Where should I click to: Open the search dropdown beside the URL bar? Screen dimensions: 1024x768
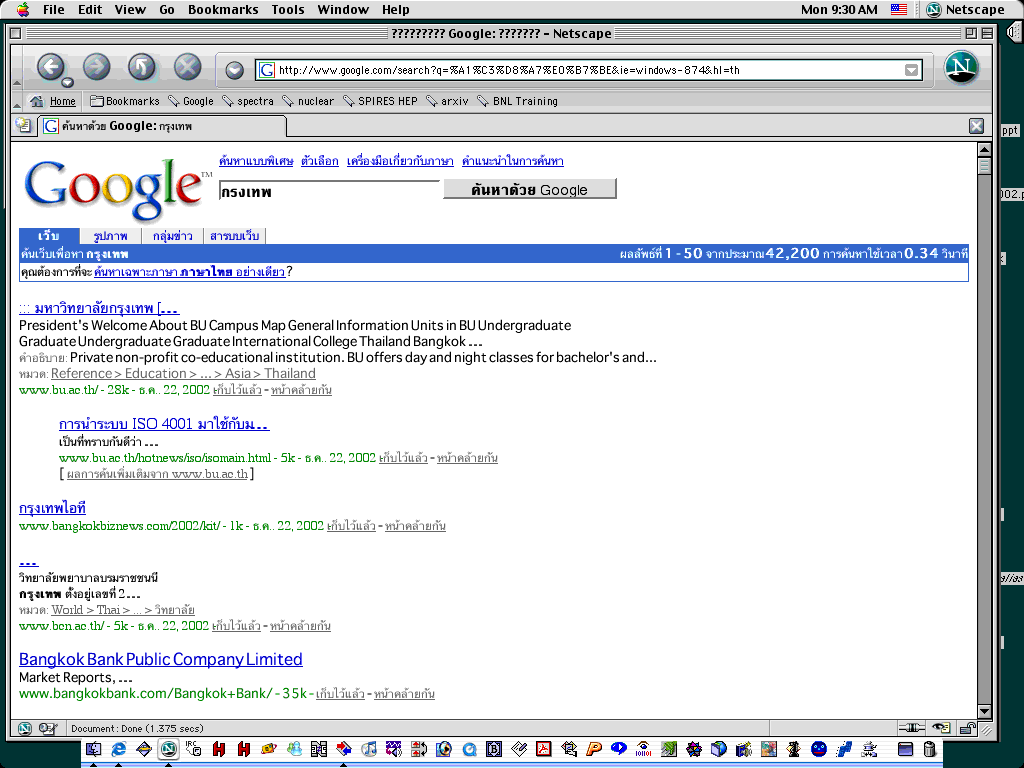234,70
